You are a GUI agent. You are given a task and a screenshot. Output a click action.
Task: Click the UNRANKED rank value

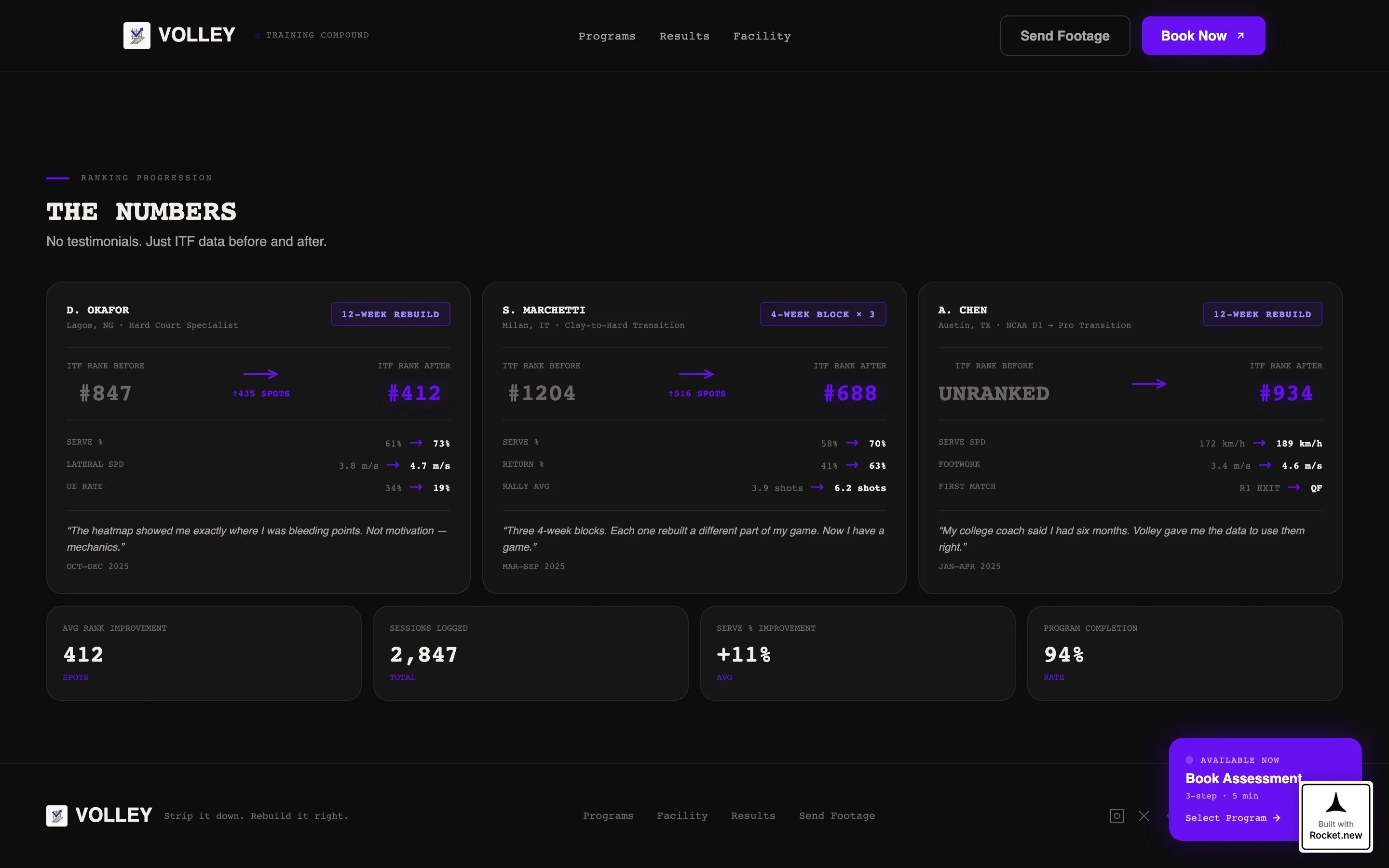(x=994, y=394)
